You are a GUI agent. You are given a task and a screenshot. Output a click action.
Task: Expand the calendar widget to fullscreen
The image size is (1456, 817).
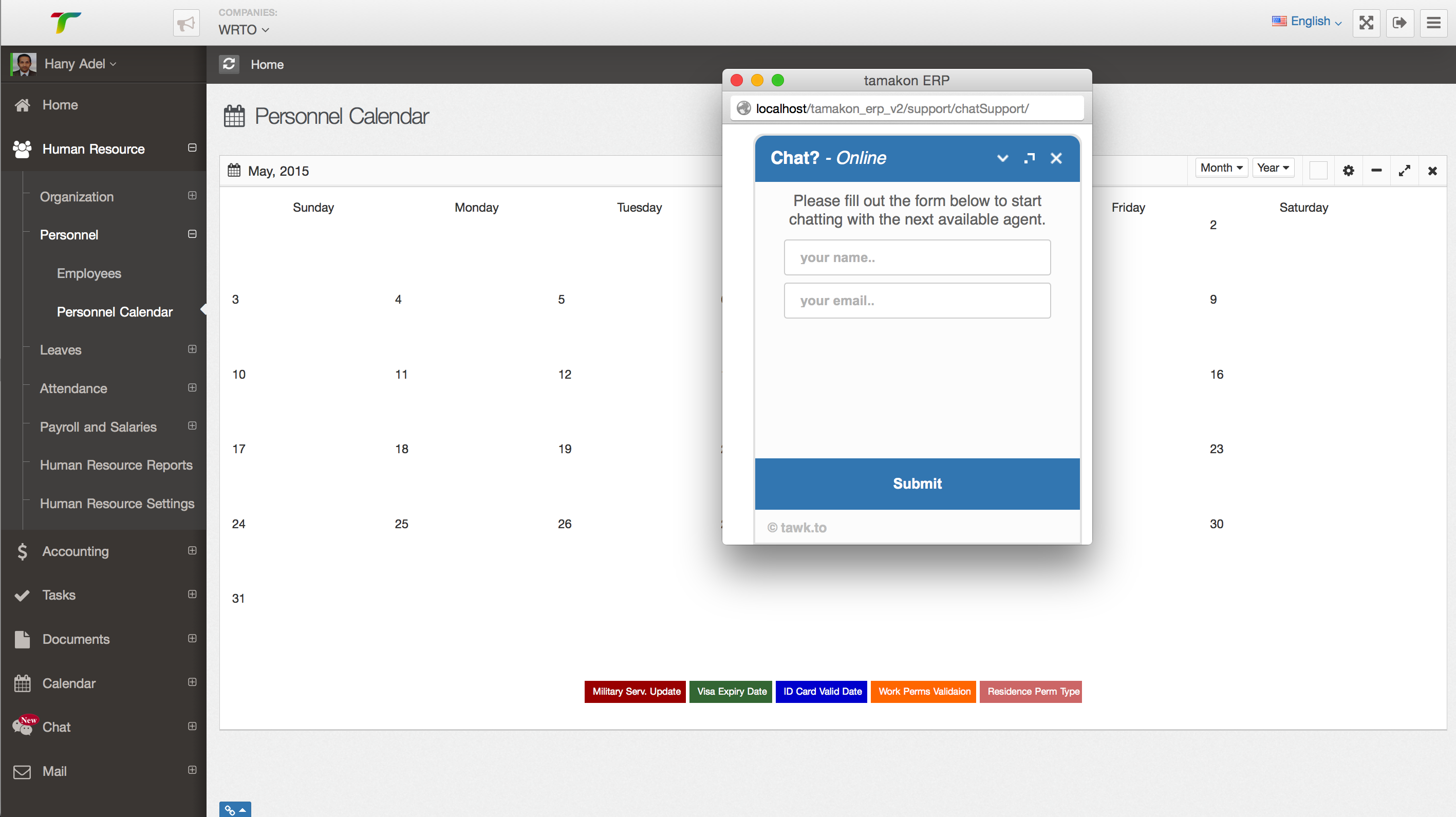(x=1404, y=170)
